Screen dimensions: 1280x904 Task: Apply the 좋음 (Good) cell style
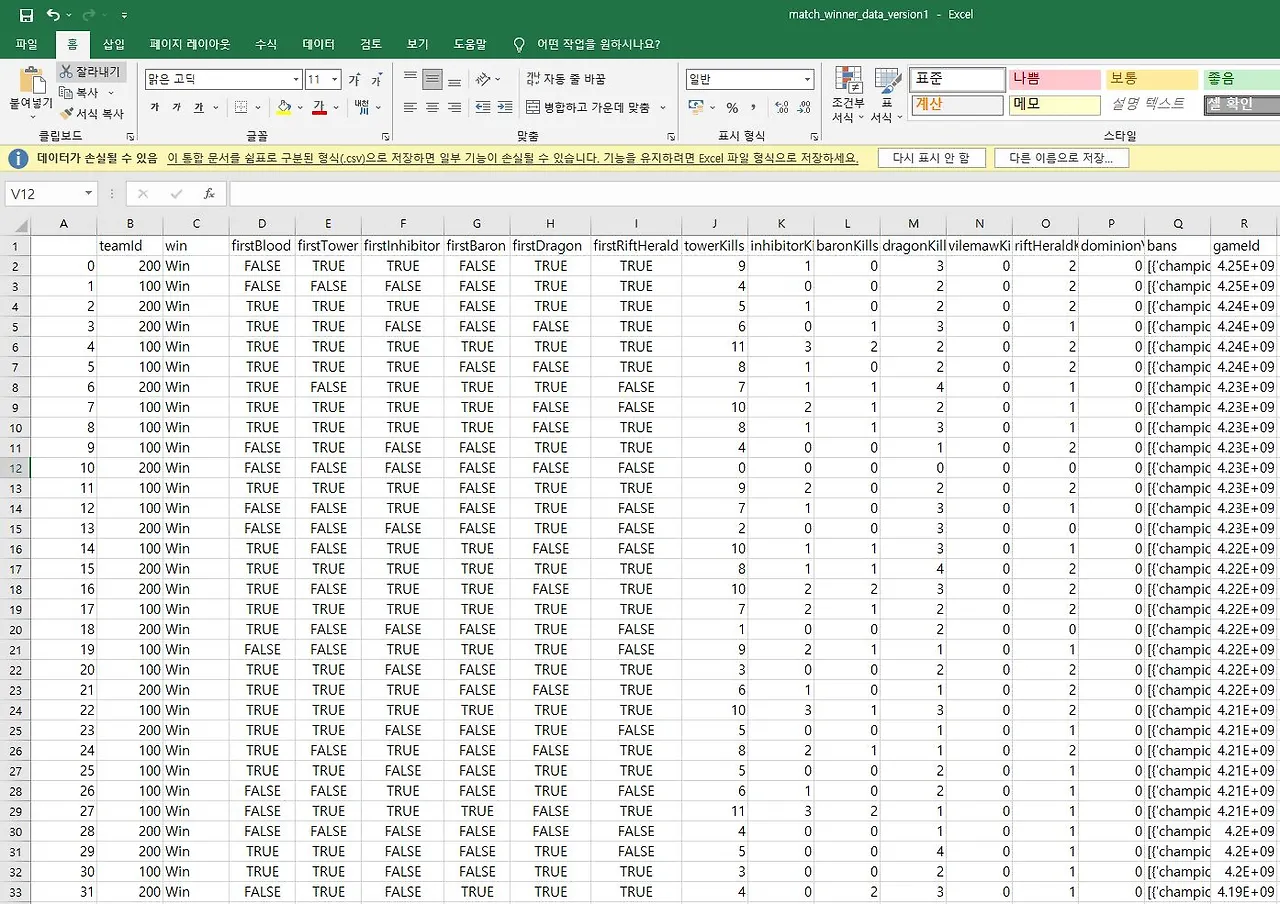tap(1242, 79)
